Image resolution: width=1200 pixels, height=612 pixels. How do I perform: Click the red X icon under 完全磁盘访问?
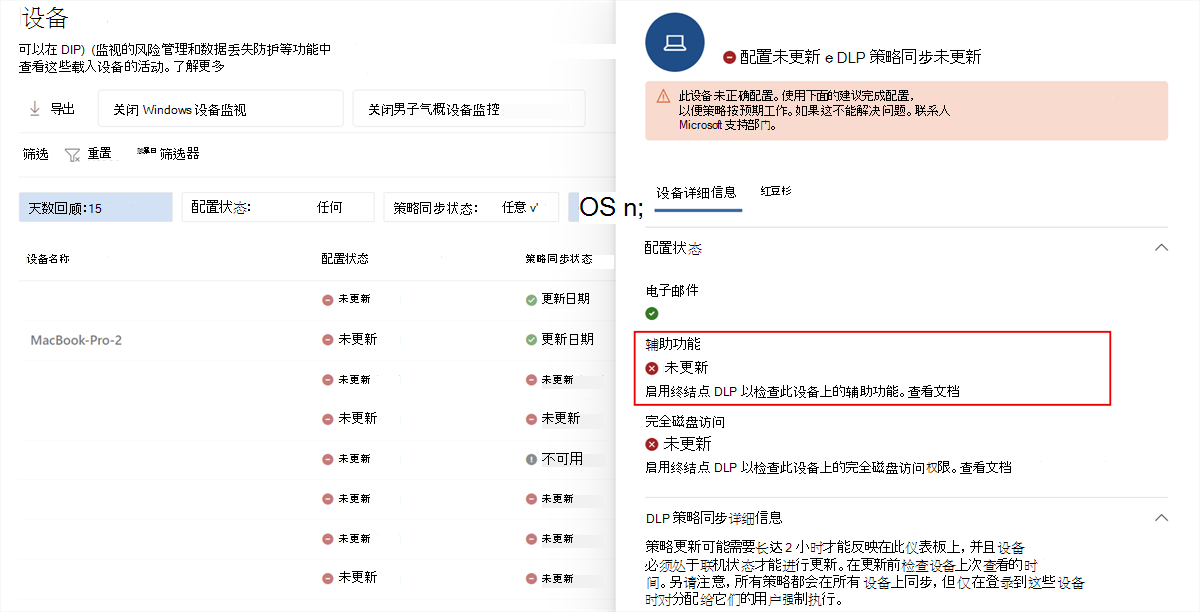pos(652,444)
